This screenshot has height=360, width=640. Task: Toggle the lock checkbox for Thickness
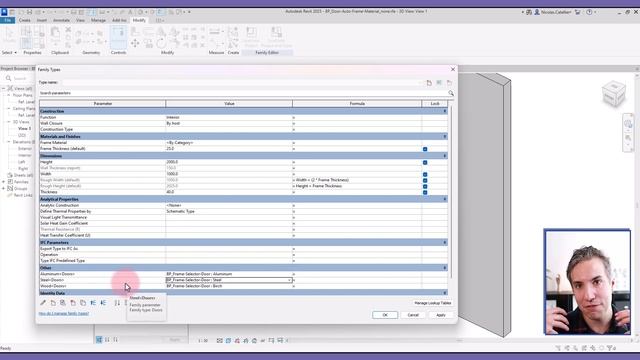425,192
